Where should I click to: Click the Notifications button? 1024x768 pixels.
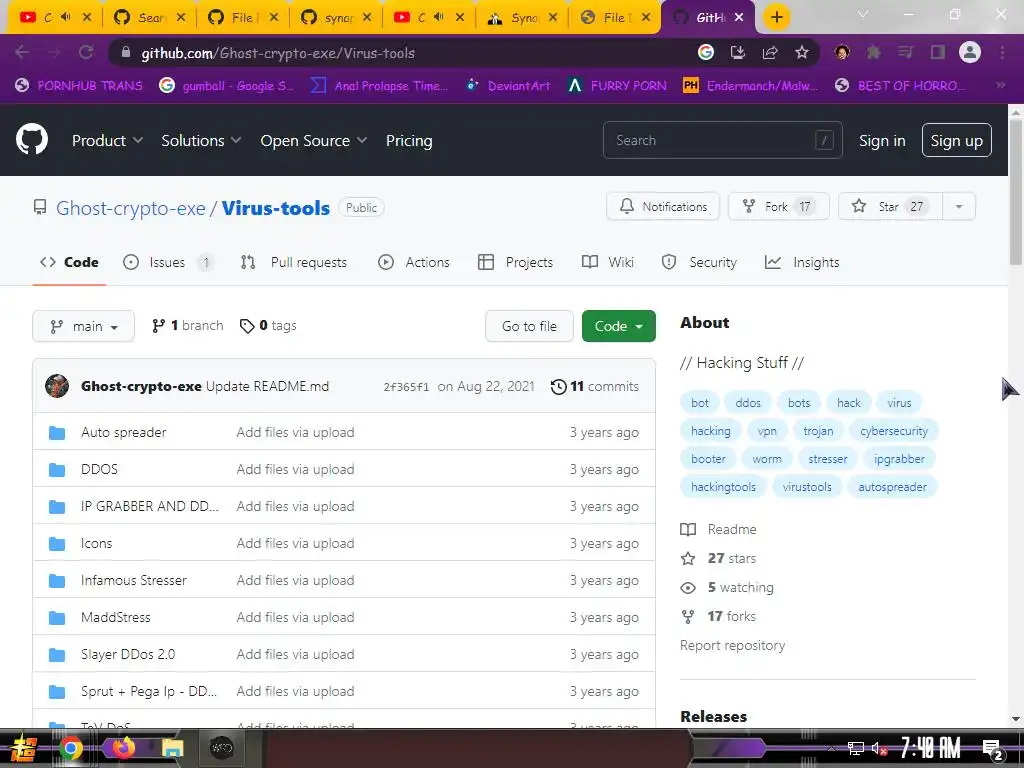[x=663, y=206]
